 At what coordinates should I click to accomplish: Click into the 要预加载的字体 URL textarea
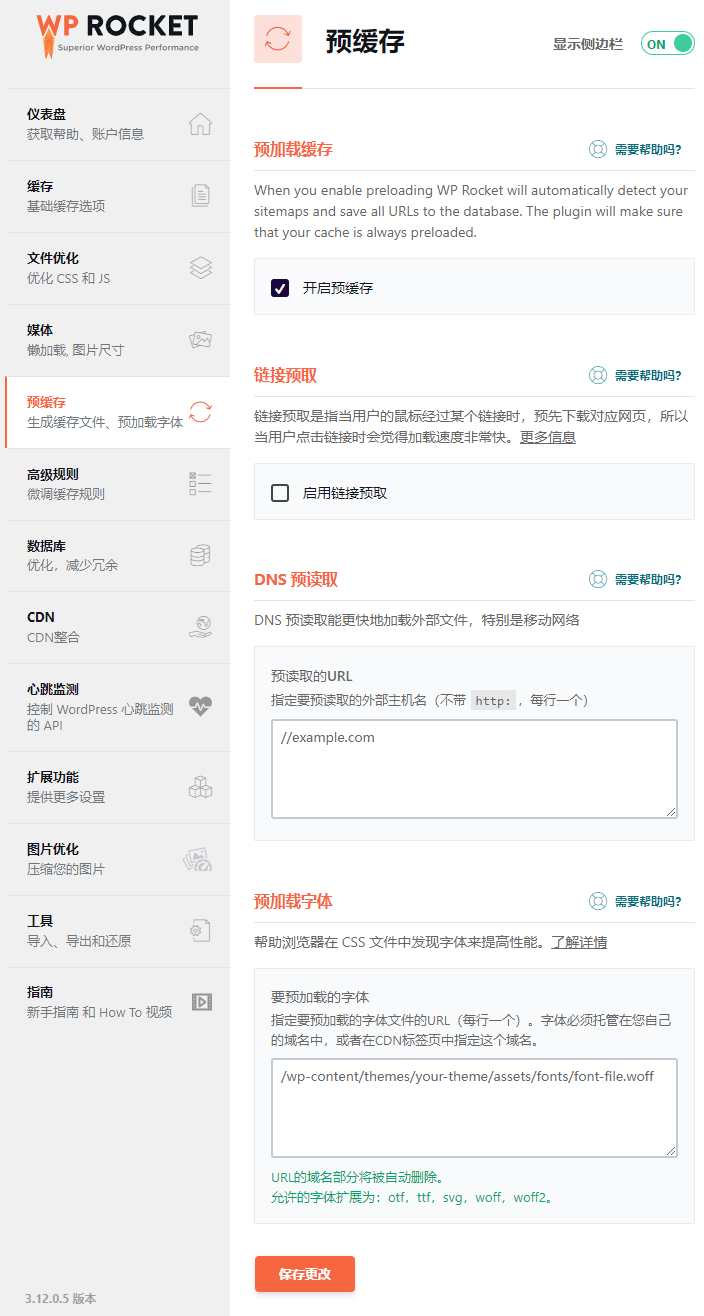[474, 1108]
